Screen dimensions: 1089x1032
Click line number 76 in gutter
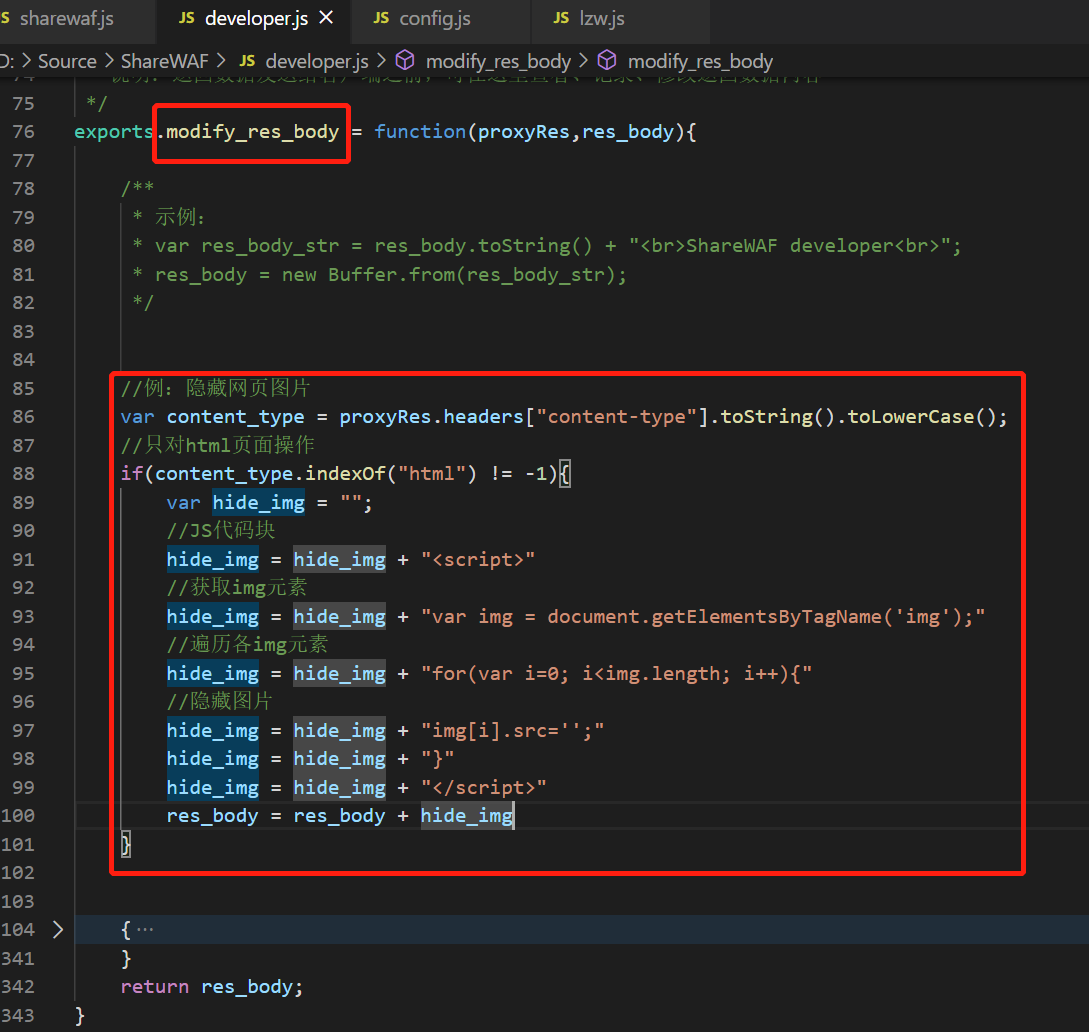pos(23,132)
